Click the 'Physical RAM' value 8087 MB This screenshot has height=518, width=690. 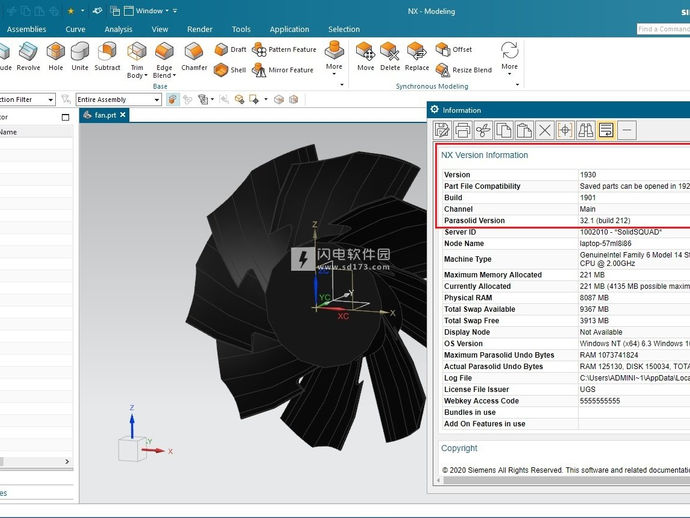pyautogui.click(x=594, y=298)
